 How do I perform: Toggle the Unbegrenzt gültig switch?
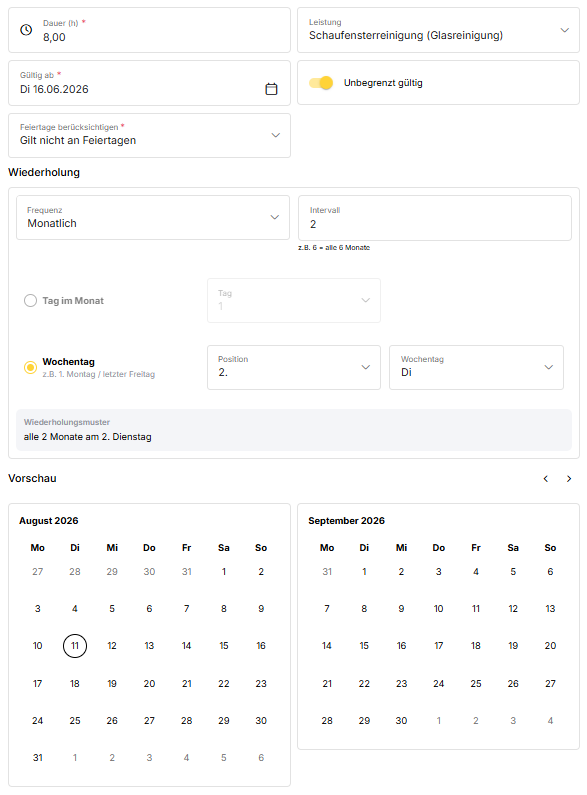tap(321, 83)
